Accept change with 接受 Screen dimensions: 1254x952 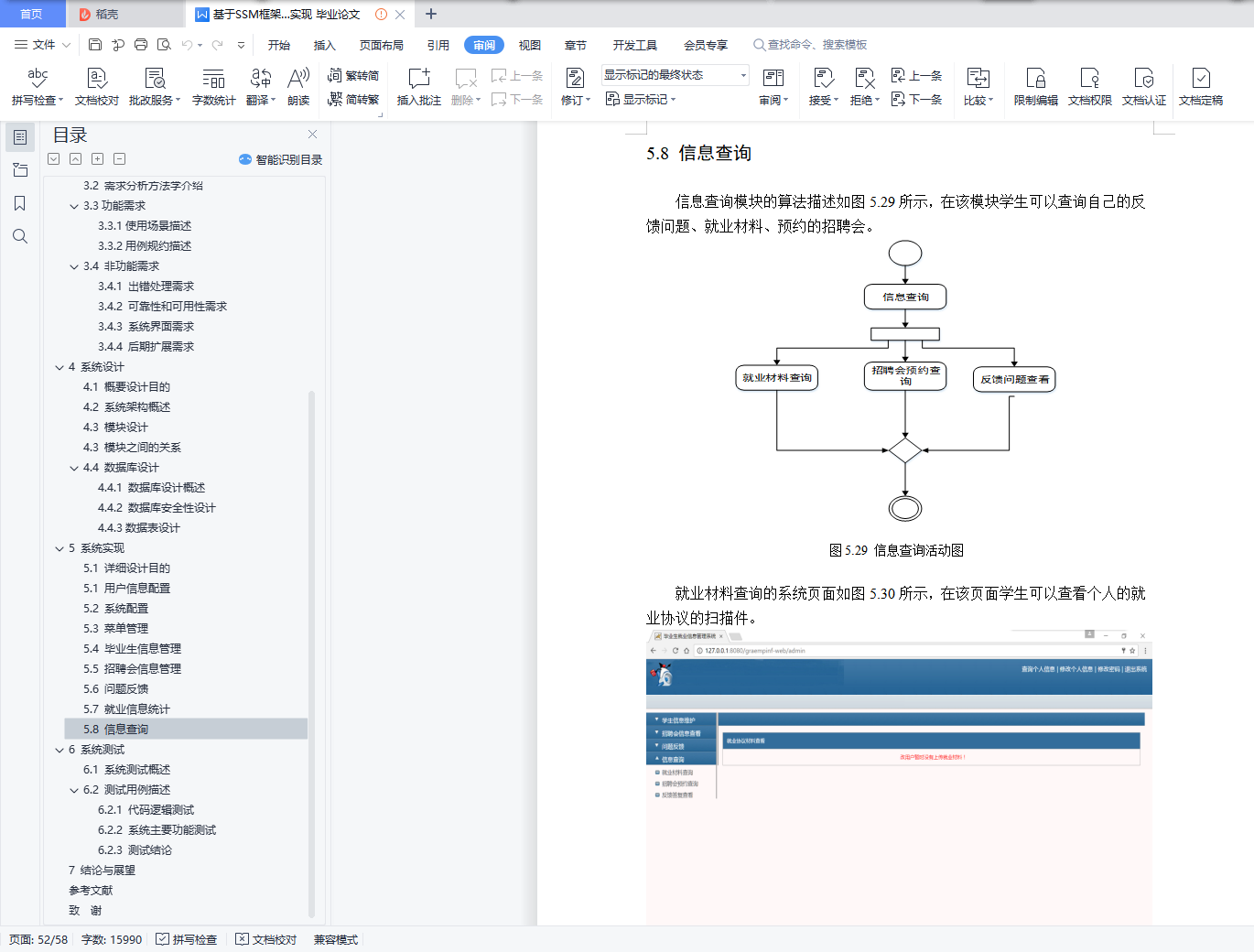824,87
